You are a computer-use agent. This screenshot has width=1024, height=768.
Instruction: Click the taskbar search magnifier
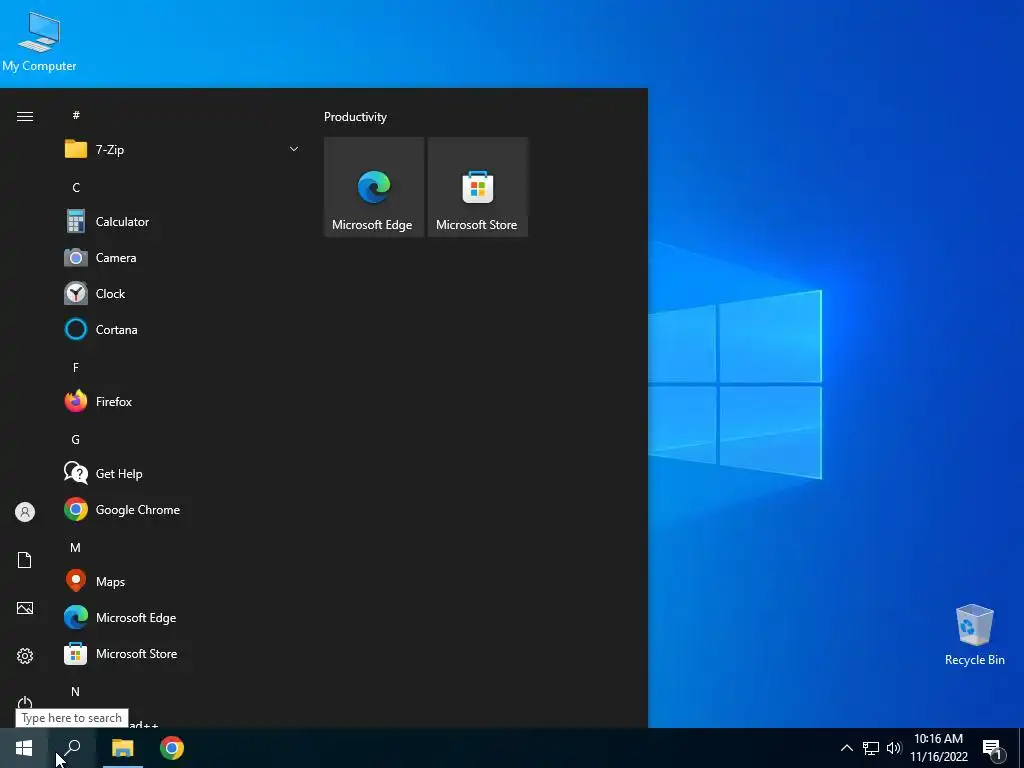click(x=72, y=748)
